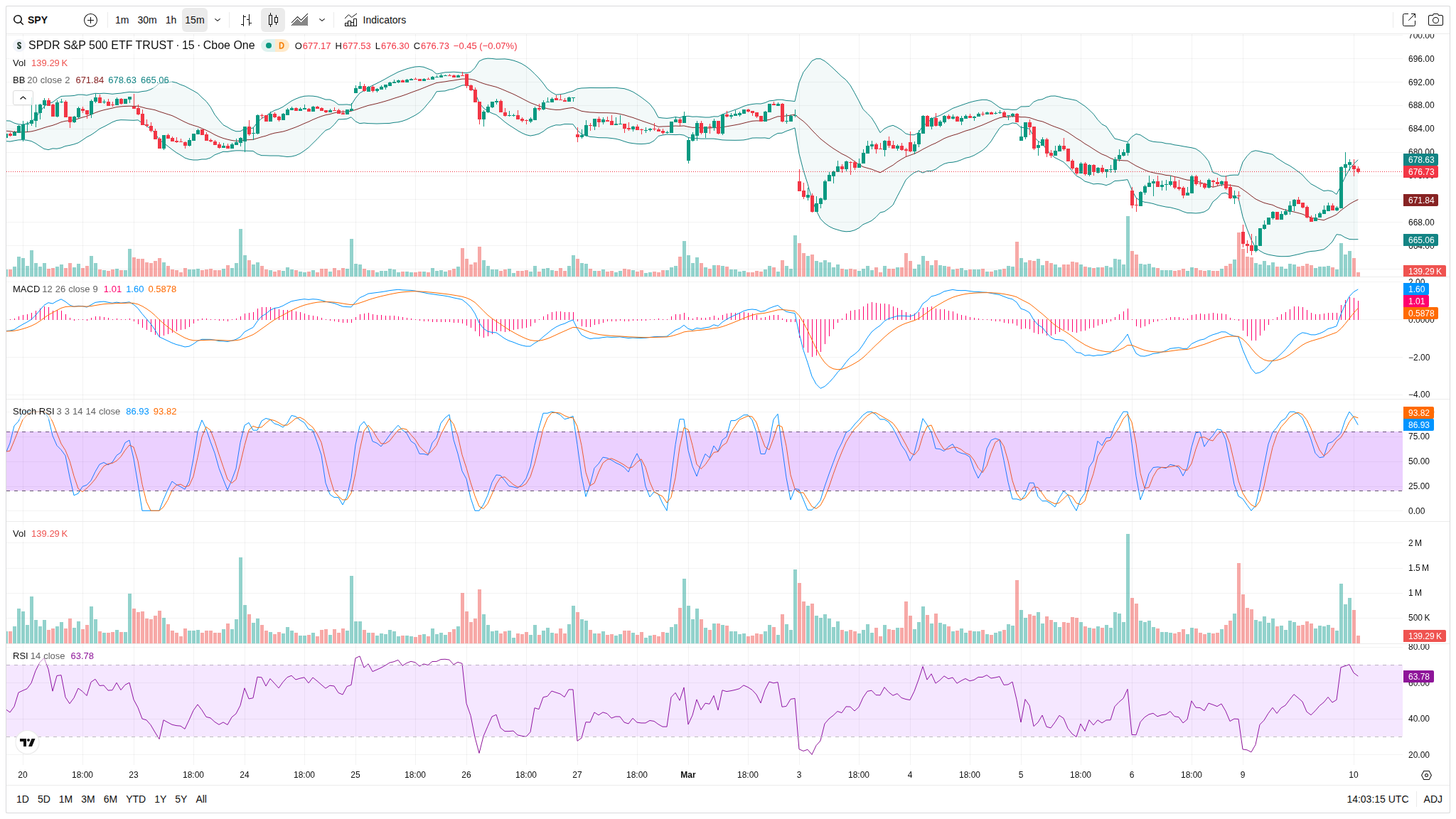Toggle the ADJ adjustment button
The image size is (1456, 819).
[x=1433, y=799]
